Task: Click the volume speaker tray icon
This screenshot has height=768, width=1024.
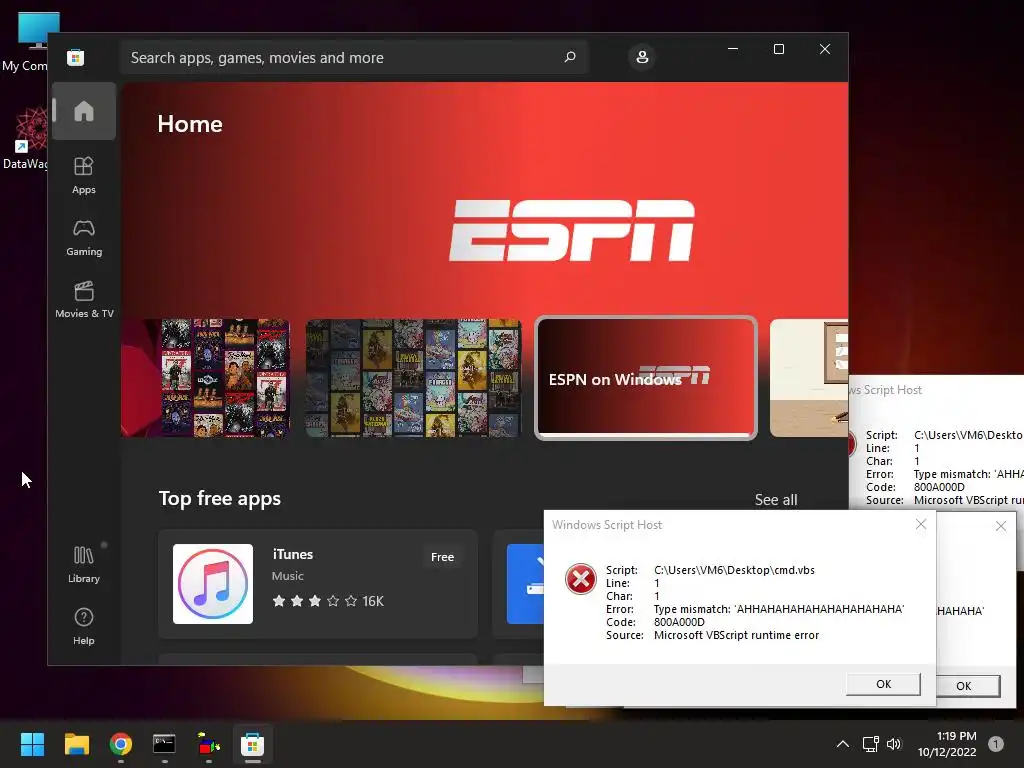Action: coord(894,744)
